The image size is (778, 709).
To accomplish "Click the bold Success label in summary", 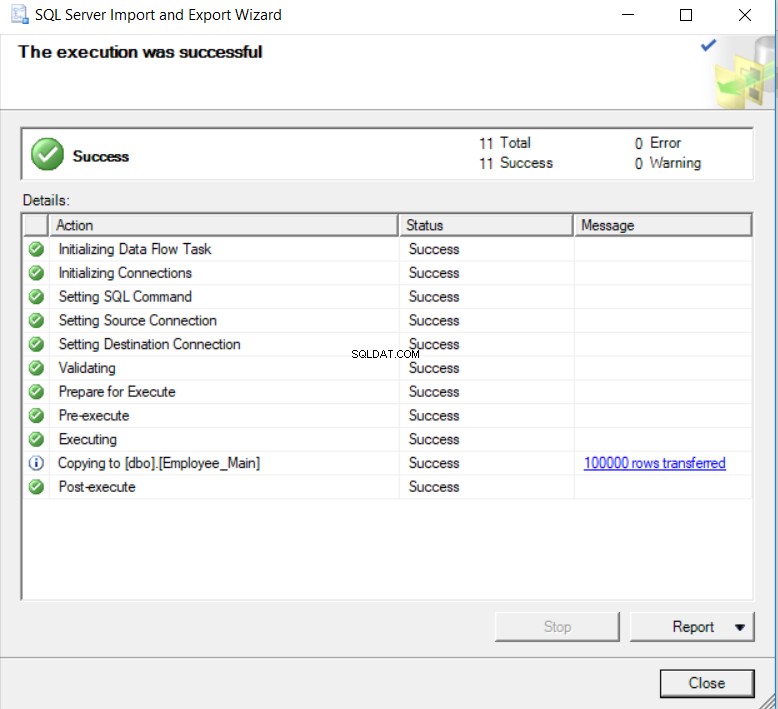I will pyautogui.click(x=101, y=156).
